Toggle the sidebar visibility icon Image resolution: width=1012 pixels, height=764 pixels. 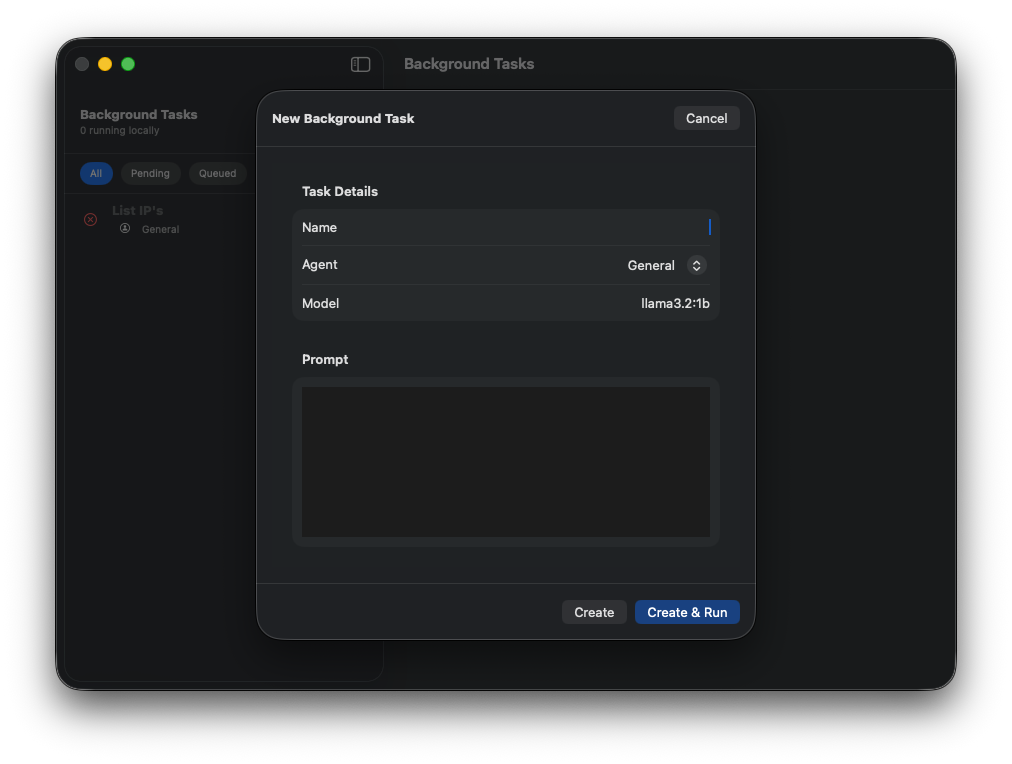(x=360, y=64)
